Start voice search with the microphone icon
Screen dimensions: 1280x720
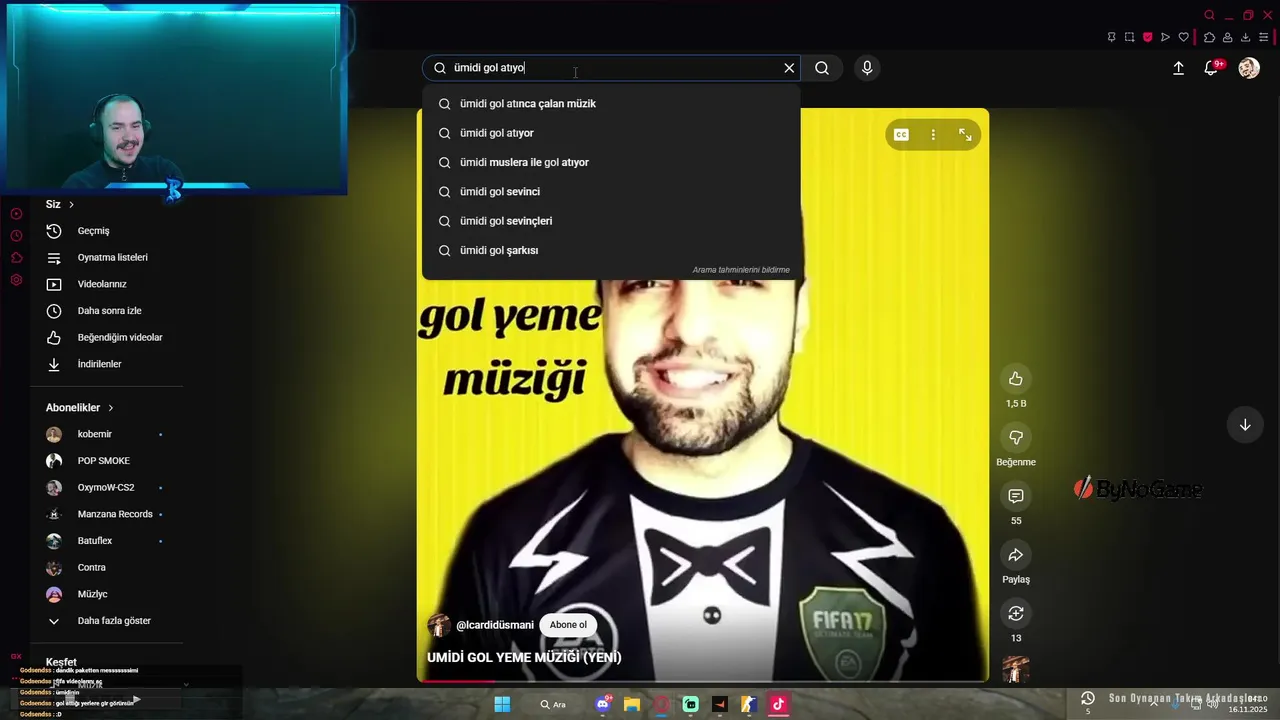(867, 68)
